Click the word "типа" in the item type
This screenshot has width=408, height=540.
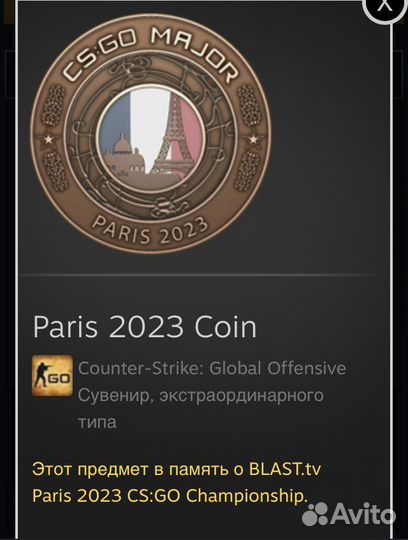[x=97, y=422]
